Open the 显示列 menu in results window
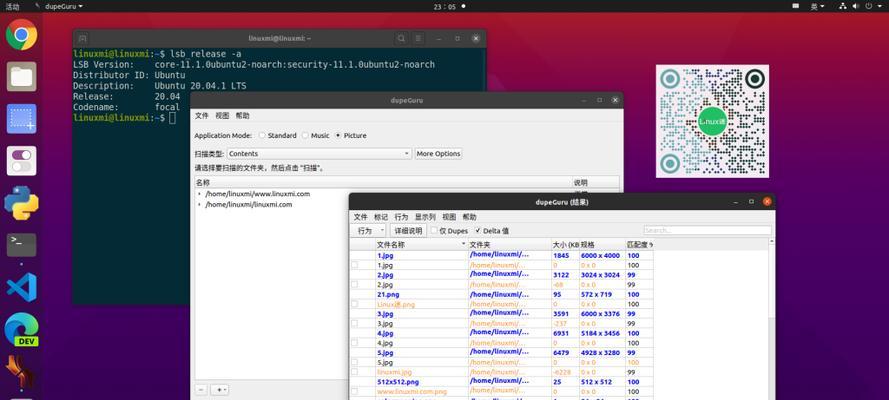The width and height of the screenshot is (889, 400). point(425,217)
